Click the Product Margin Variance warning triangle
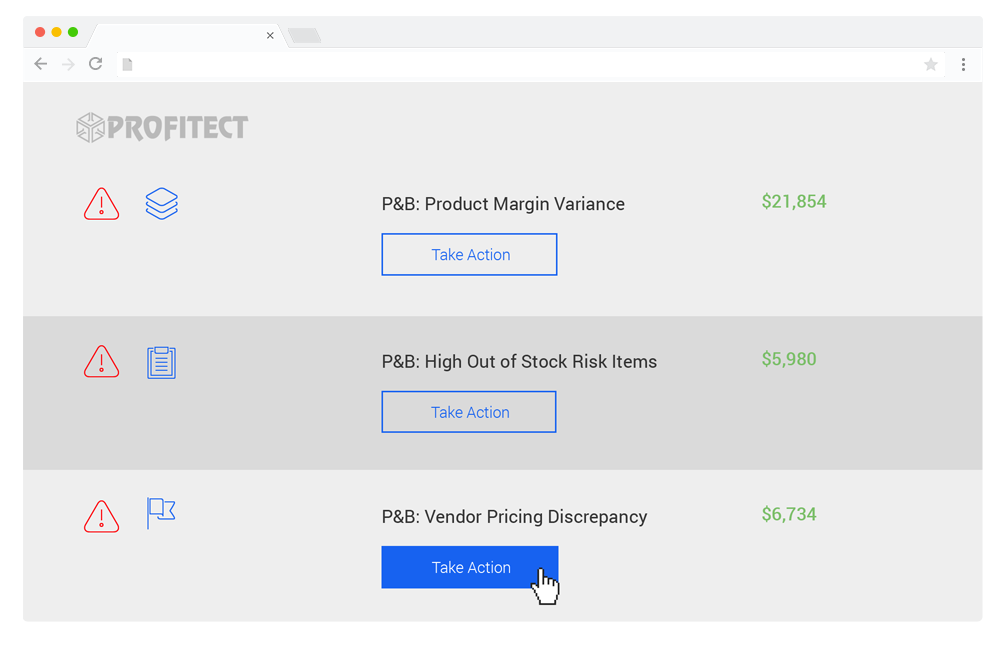Viewport: 1005px width, 651px height. 101,204
